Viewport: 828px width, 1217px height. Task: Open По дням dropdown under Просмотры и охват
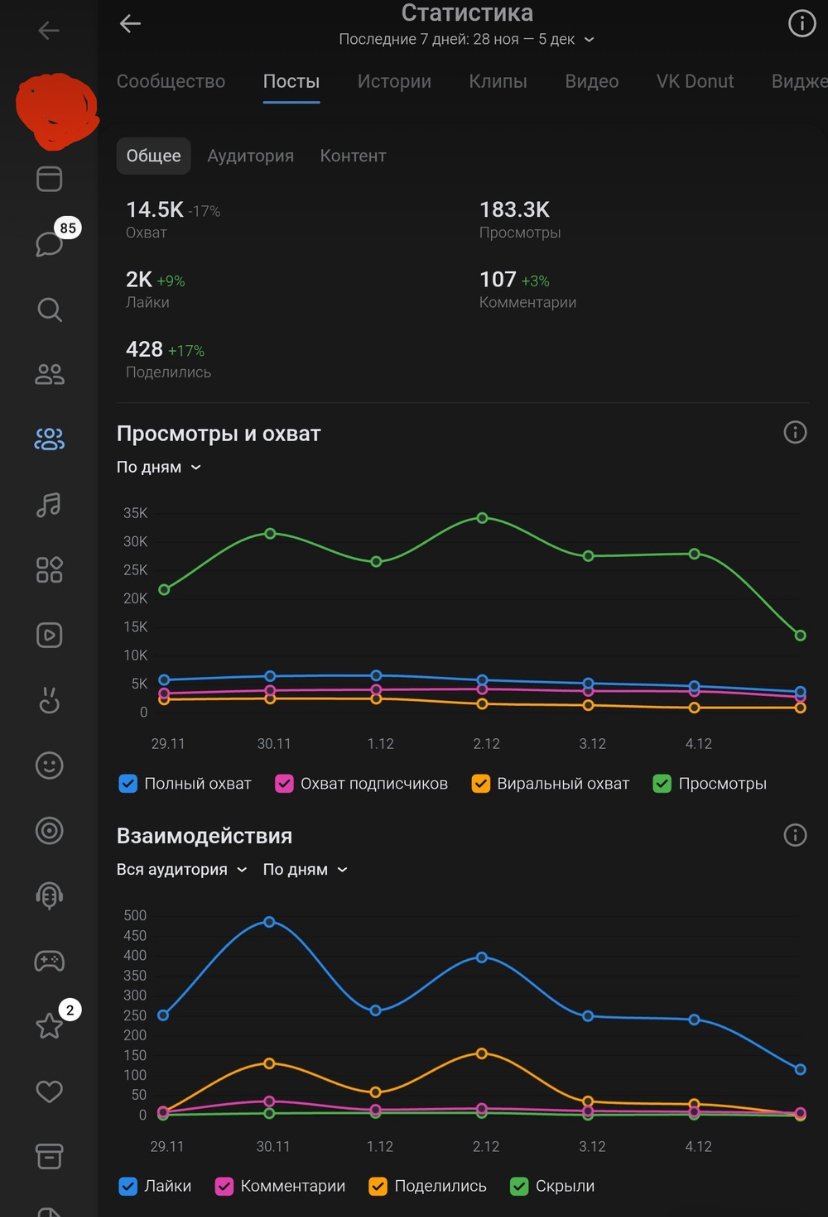158,467
